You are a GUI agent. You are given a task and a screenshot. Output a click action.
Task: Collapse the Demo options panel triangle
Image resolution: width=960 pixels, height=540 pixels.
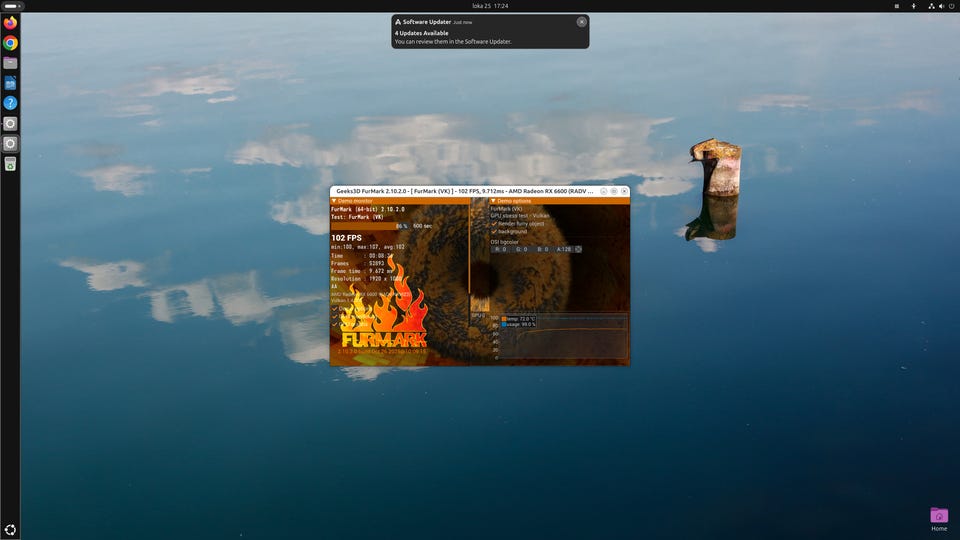[493, 201]
